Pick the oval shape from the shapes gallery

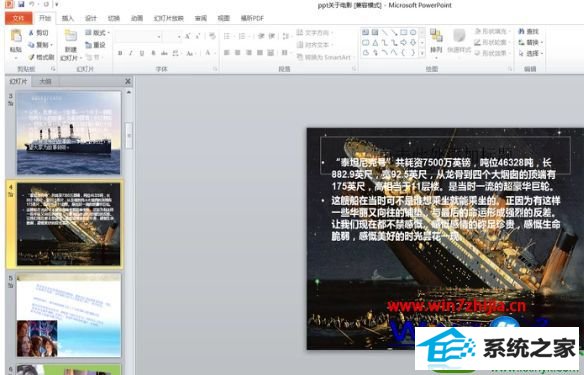pos(413,33)
